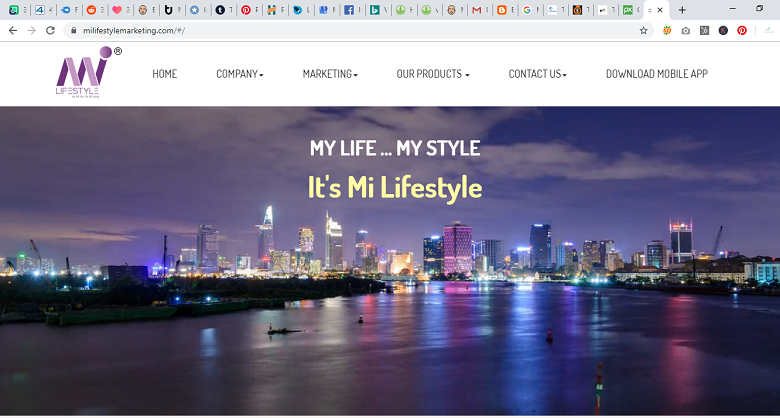Open the orange SQ extension
The image size is (780, 418).
667,30
